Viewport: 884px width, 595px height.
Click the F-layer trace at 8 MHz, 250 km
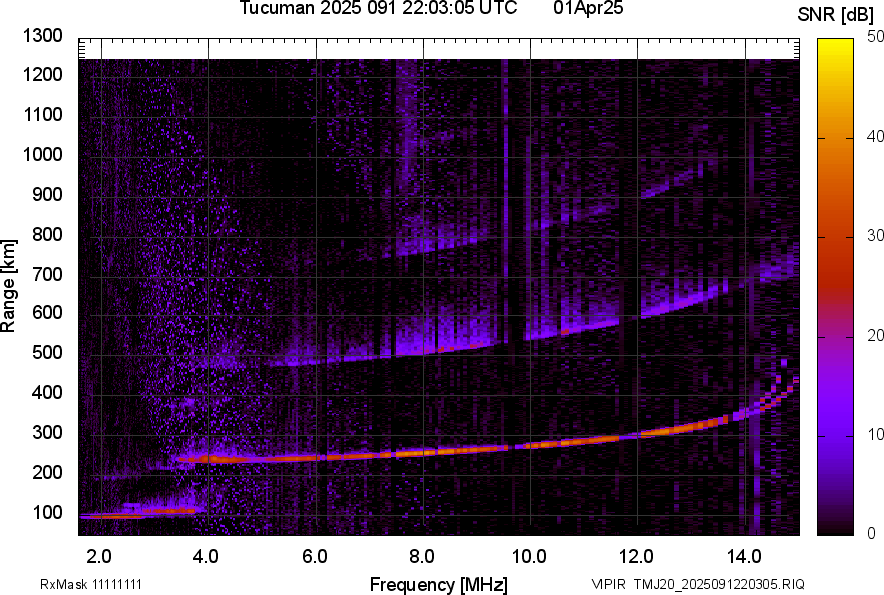pos(423,452)
